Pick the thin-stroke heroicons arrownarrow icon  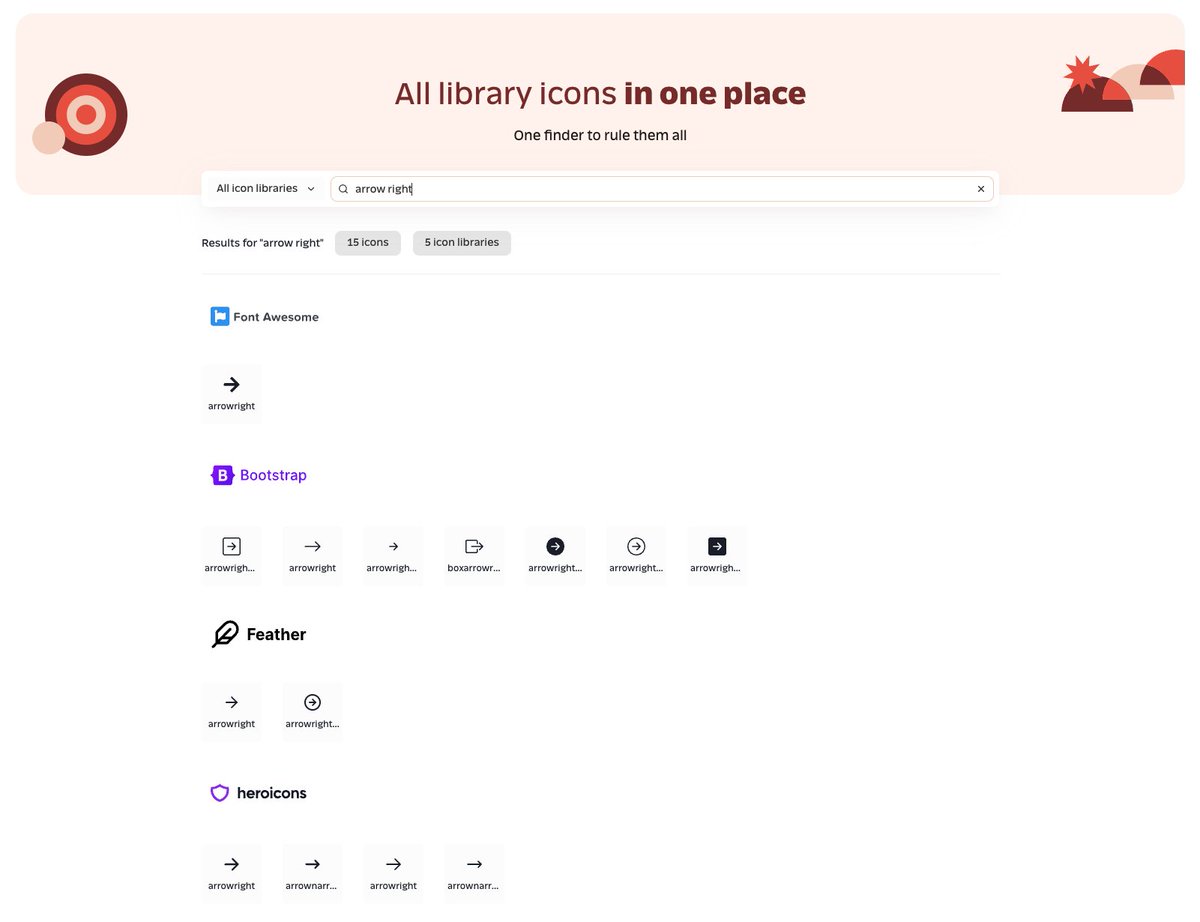click(474, 873)
